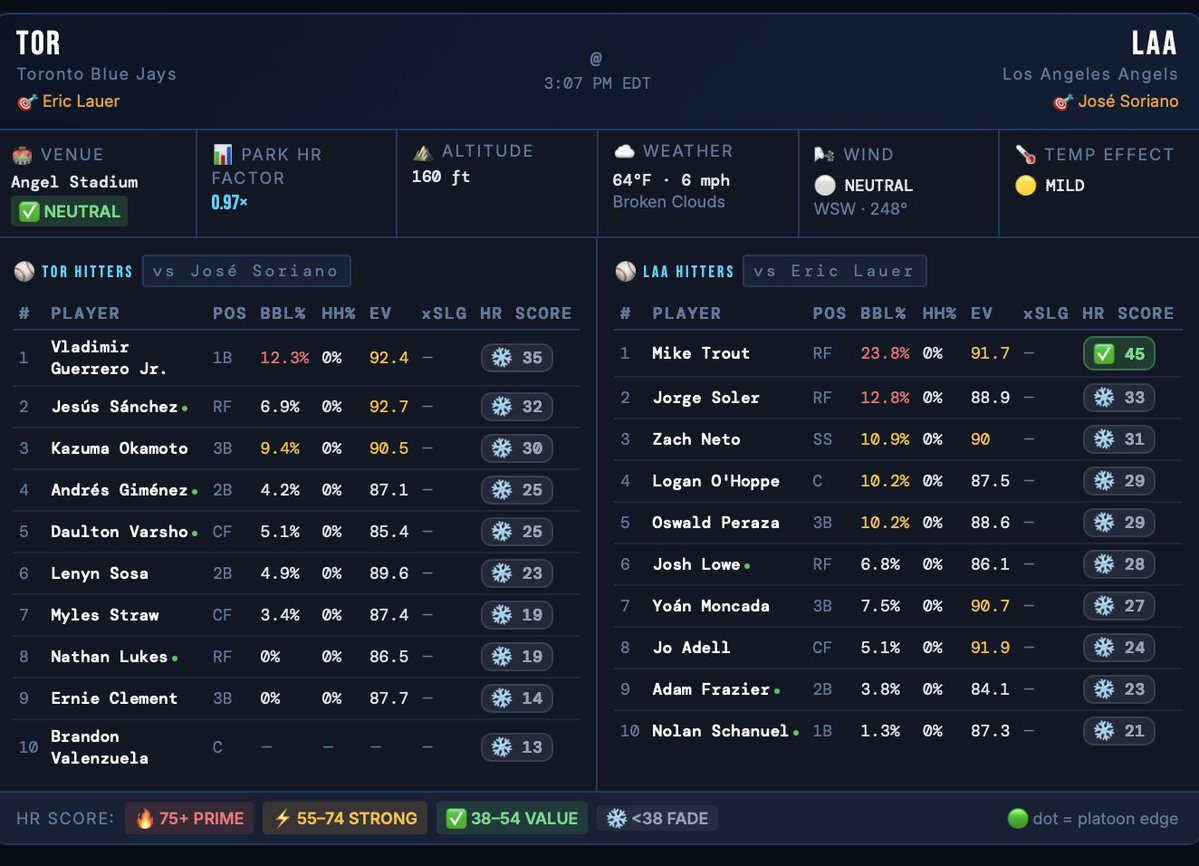This screenshot has height=866, width=1199.
Task: Click the yellow MILD temperature circle
Action: tap(1025, 186)
